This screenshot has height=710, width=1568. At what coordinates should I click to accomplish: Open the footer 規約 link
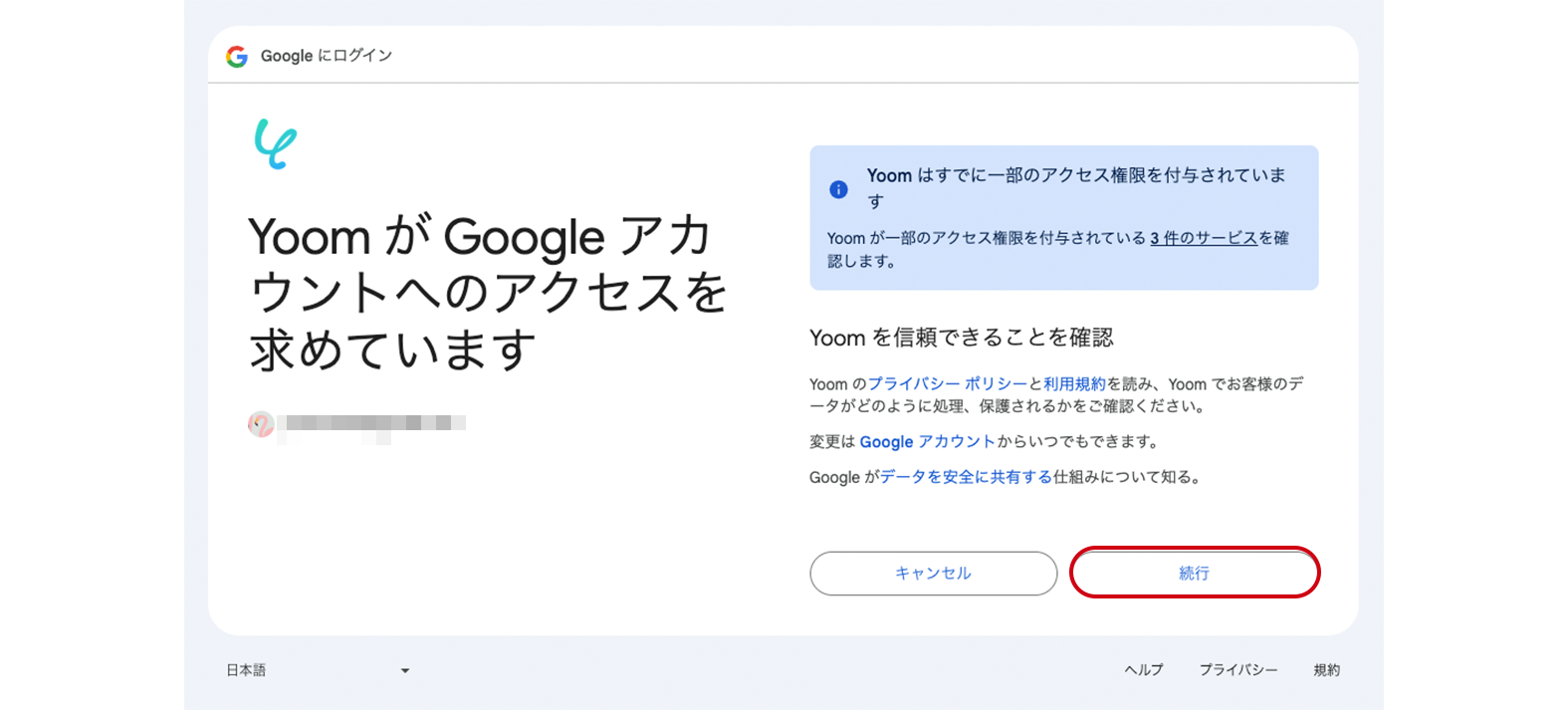pos(1326,670)
